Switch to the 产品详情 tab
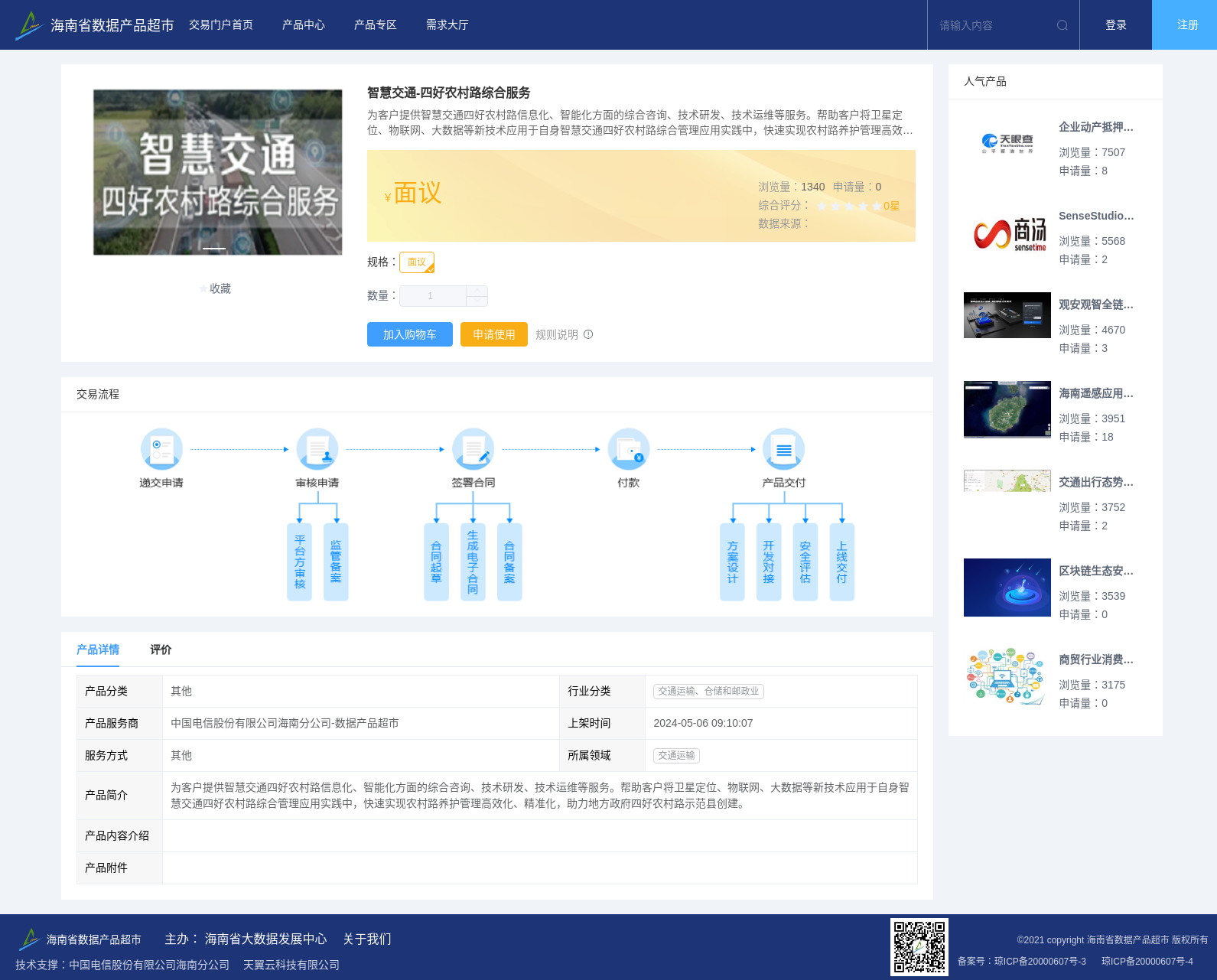This screenshot has height=980, width=1217. click(98, 650)
